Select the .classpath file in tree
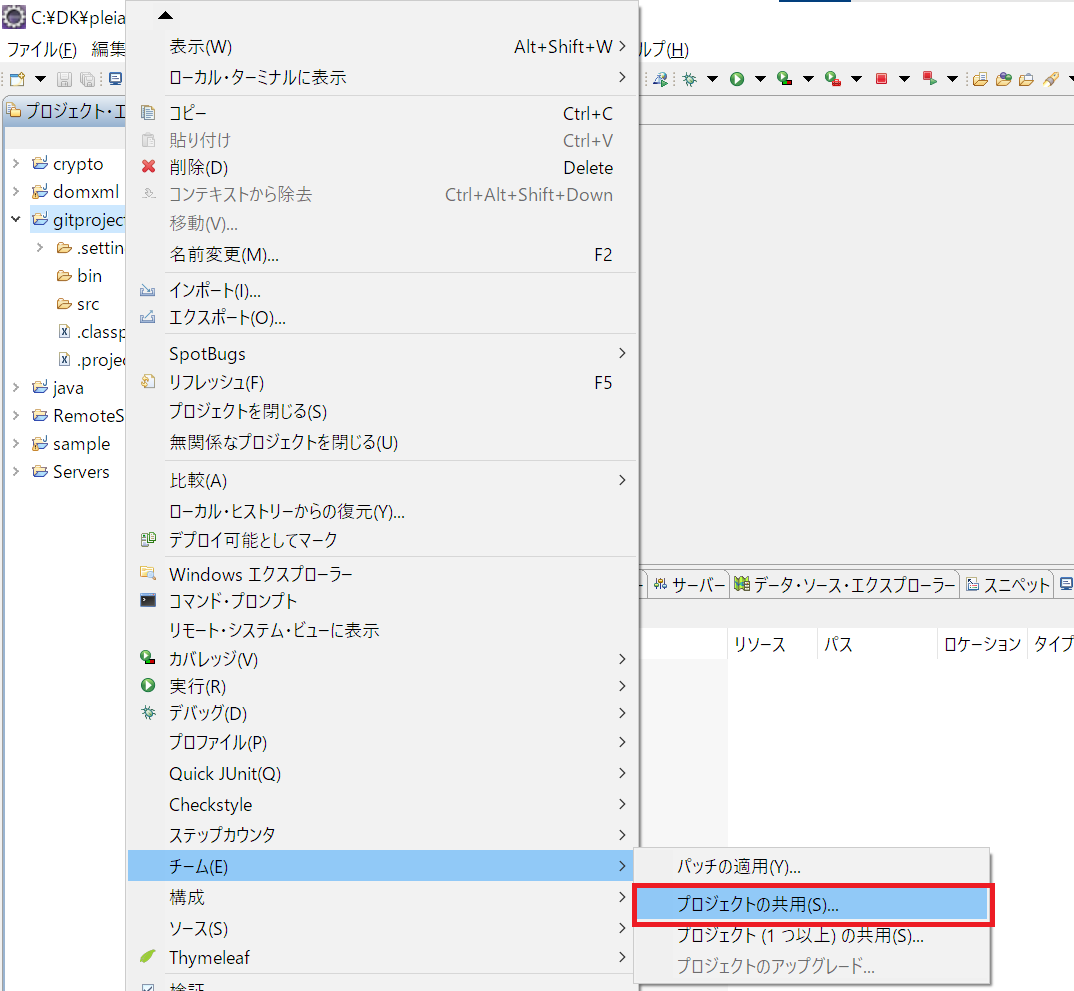1074x991 pixels. [91, 331]
